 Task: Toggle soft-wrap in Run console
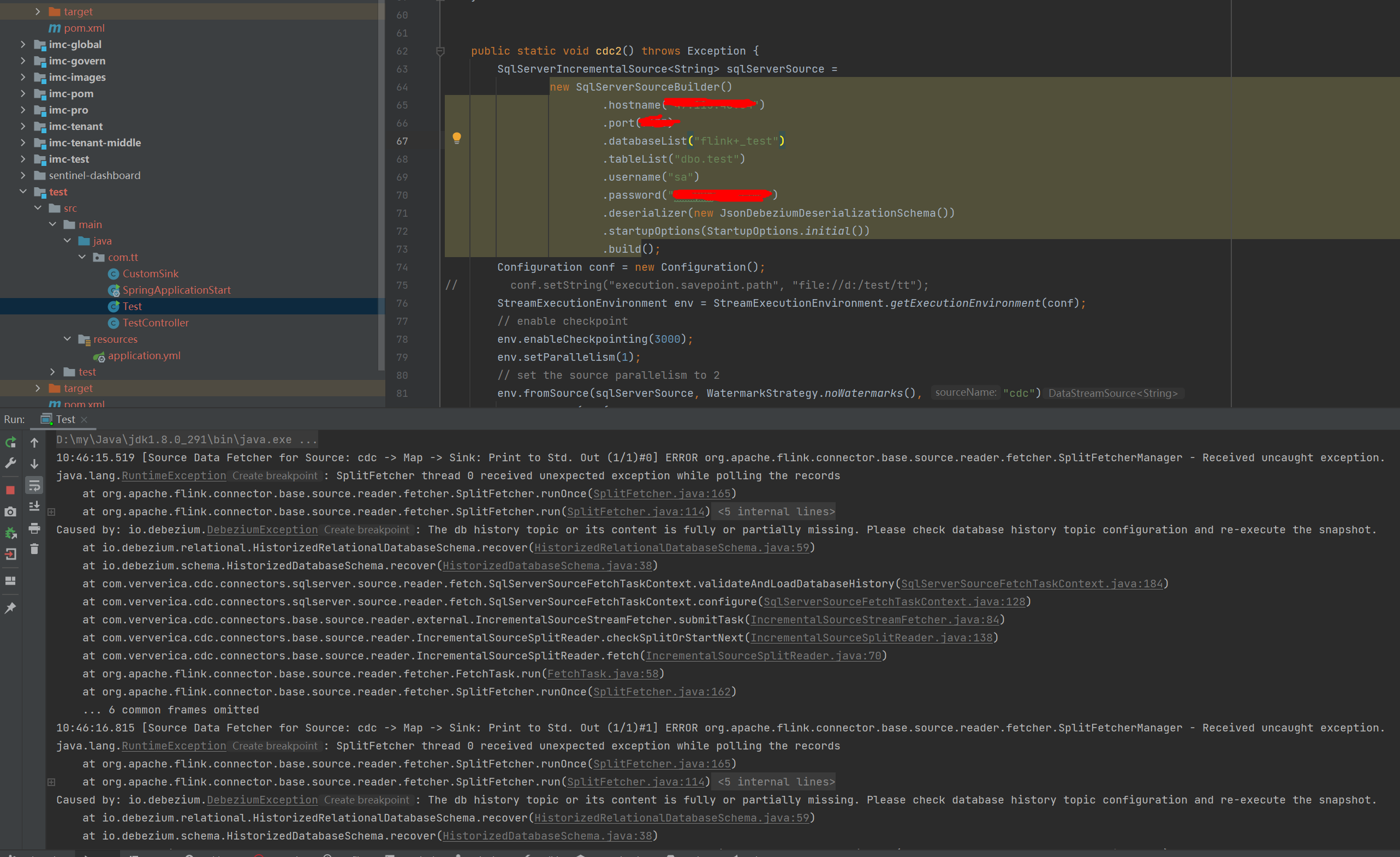coord(34,485)
